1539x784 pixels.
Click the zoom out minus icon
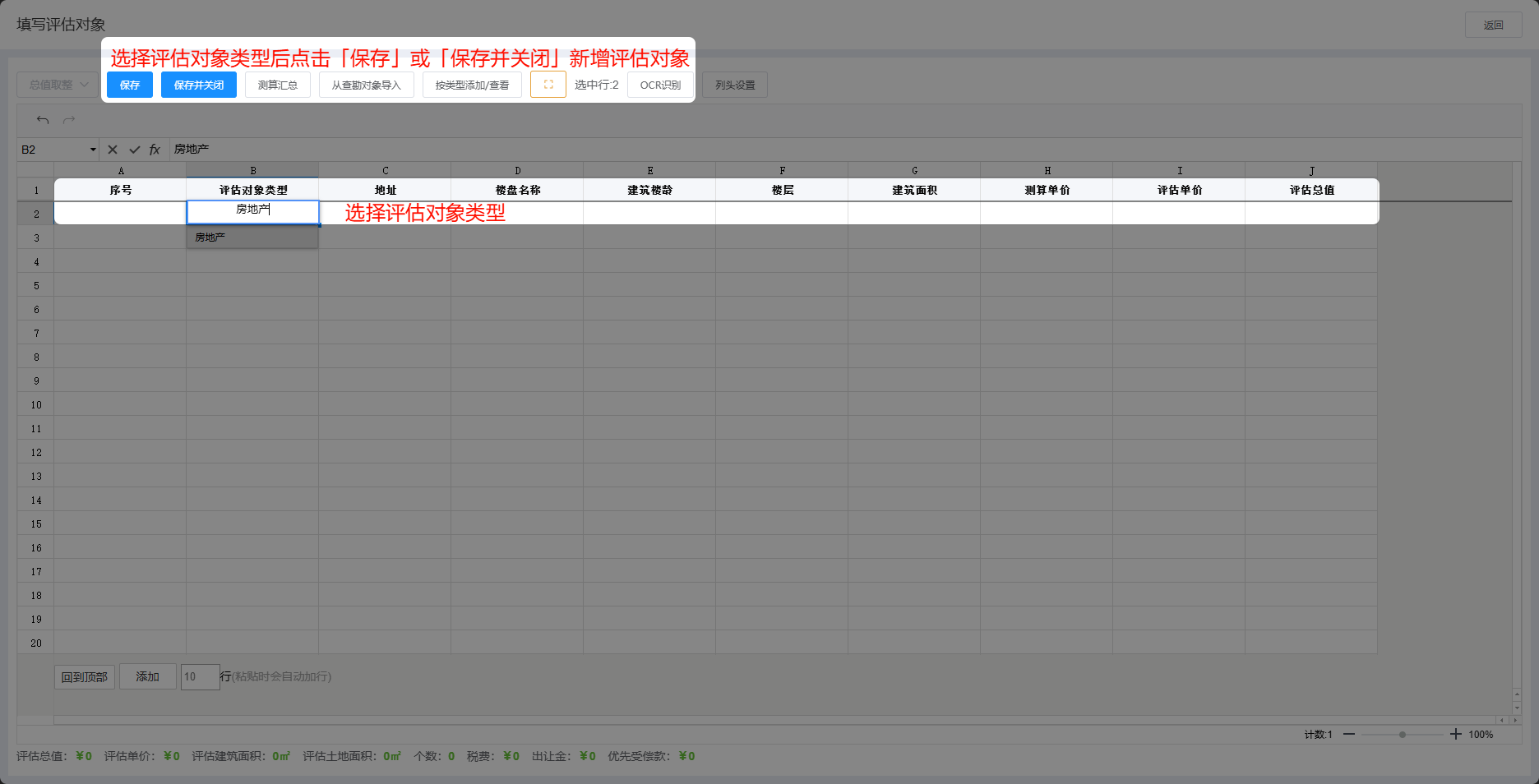tap(1349, 734)
